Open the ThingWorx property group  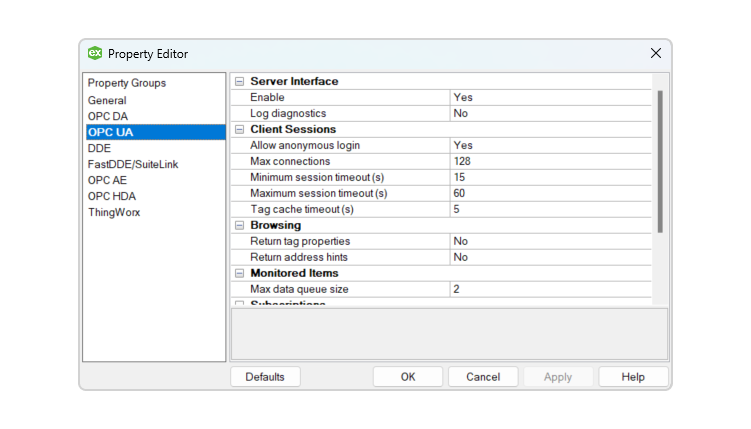pos(114,212)
